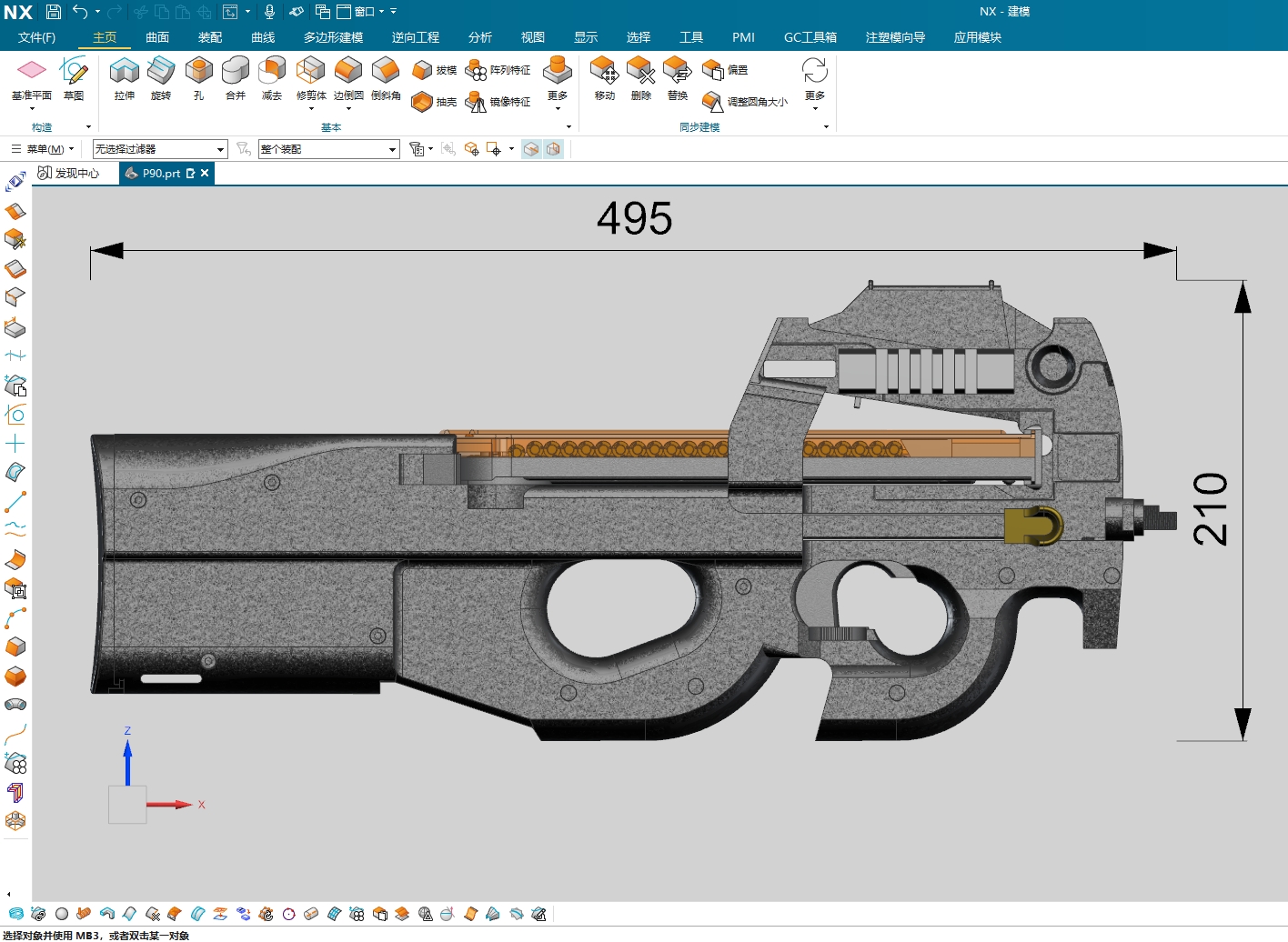The width and height of the screenshot is (1288, 942).
Task: Open the undo history dropdown arrow
Action: click(97, 12)
